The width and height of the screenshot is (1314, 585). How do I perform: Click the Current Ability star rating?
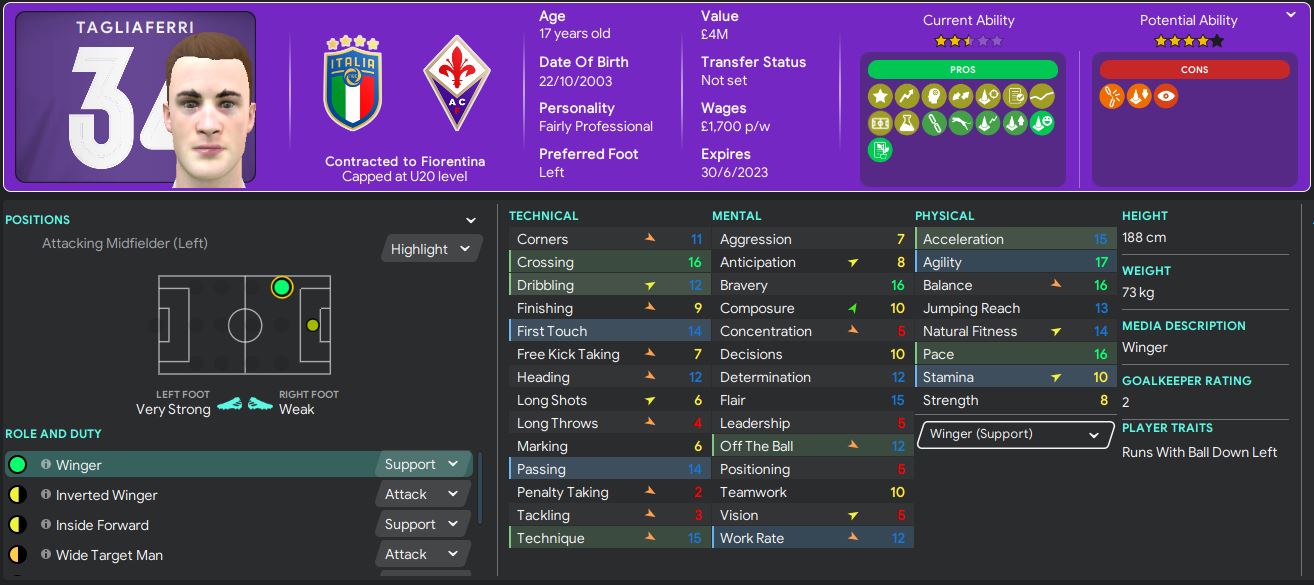(x=968, y=41)
